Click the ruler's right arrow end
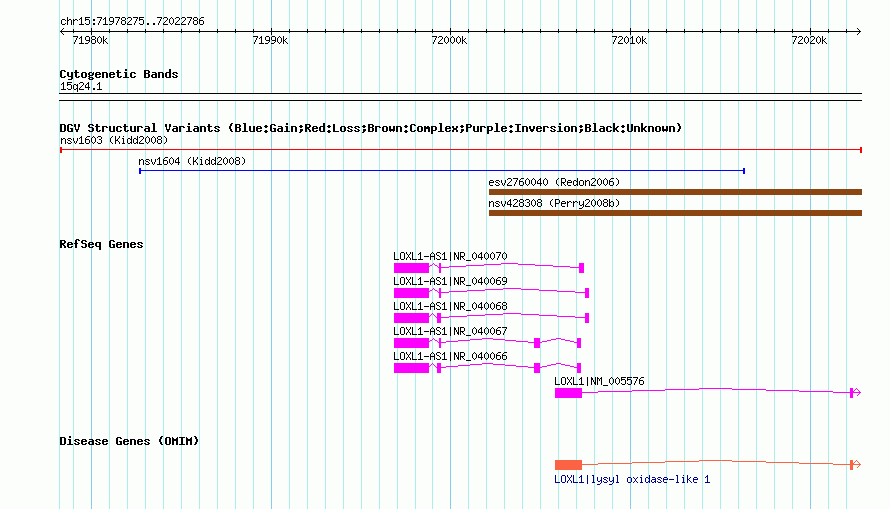This screenshot has width=890, height=509. point(859,32)
